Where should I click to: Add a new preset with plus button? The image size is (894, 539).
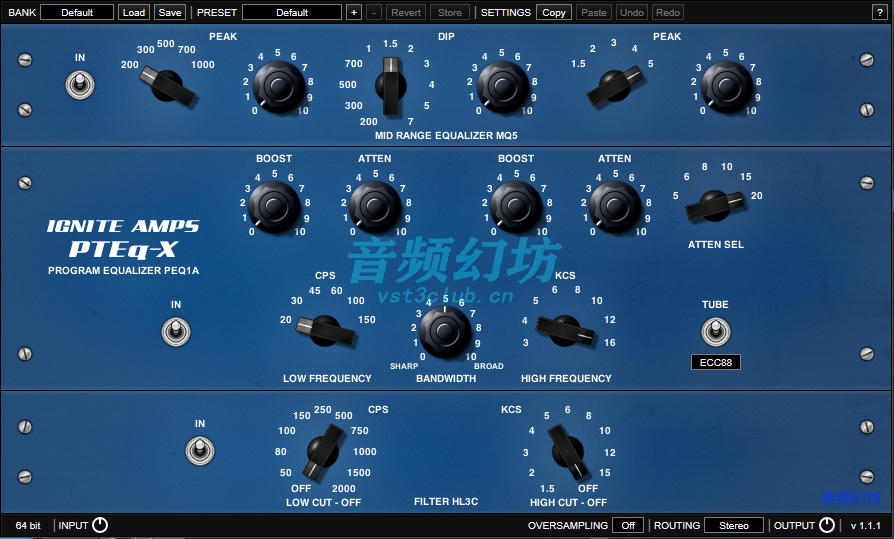(354, 13)
